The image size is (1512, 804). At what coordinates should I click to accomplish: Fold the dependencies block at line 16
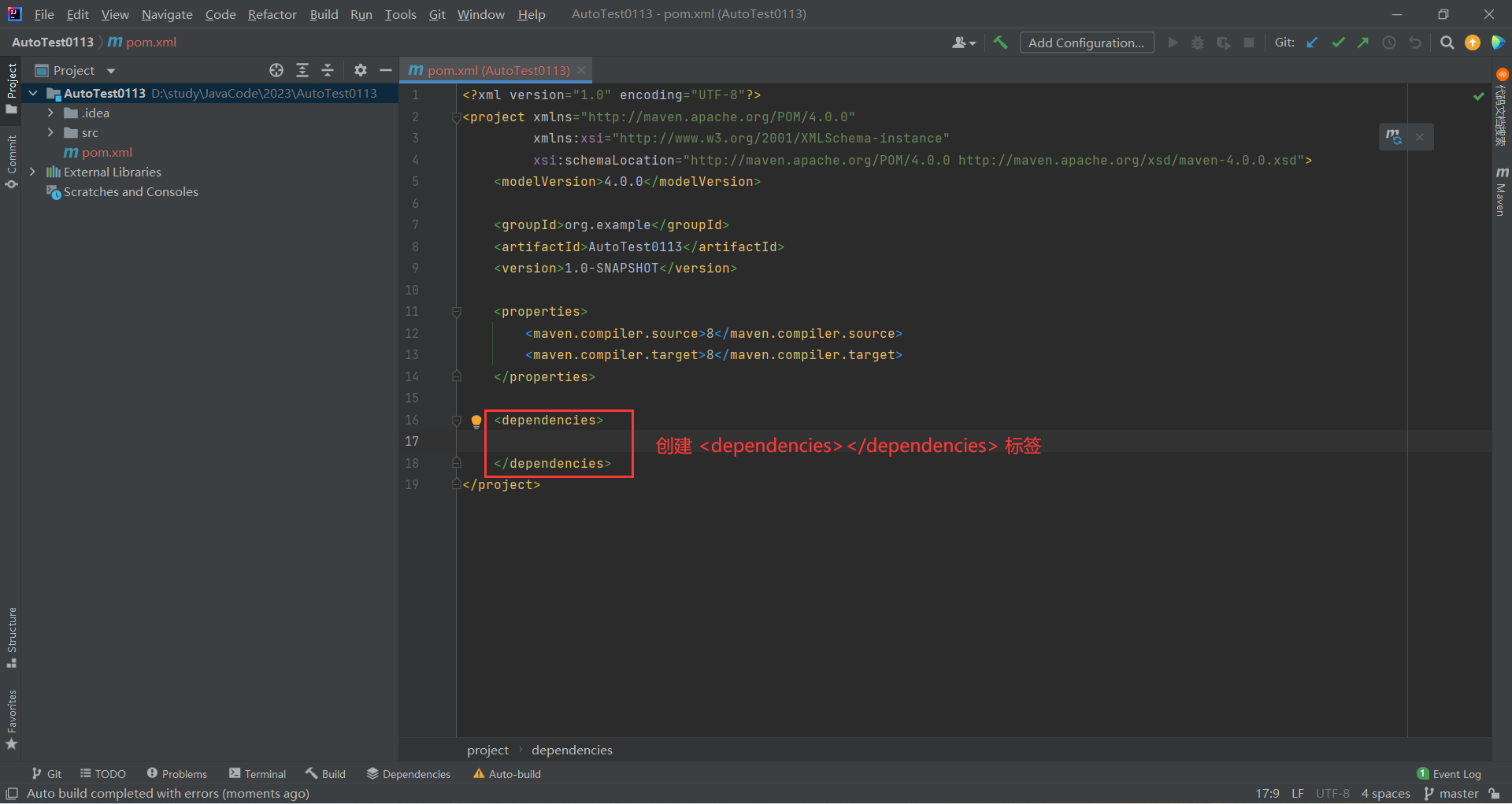click(456, 421)
